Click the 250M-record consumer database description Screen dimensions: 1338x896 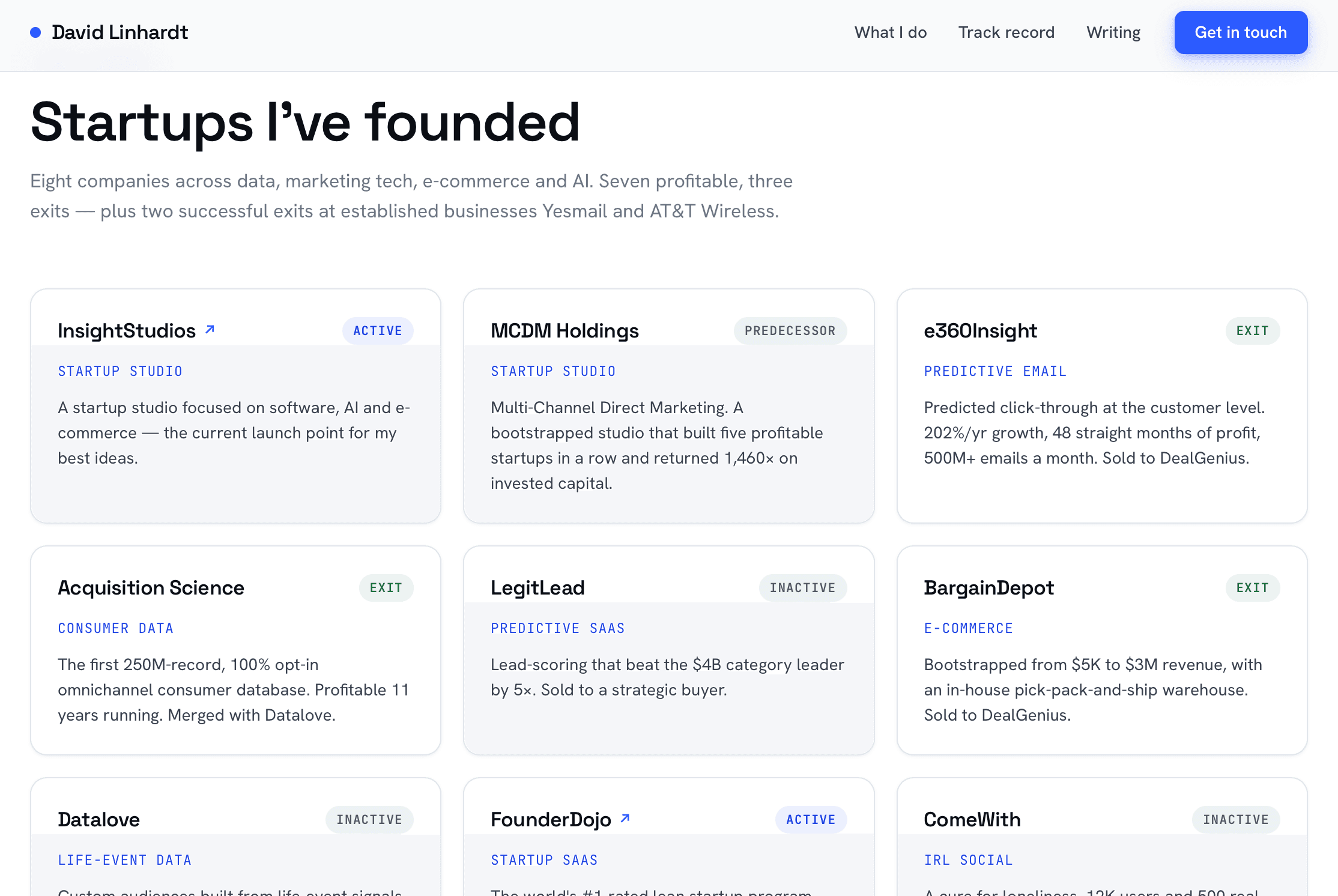coord(234,690)
